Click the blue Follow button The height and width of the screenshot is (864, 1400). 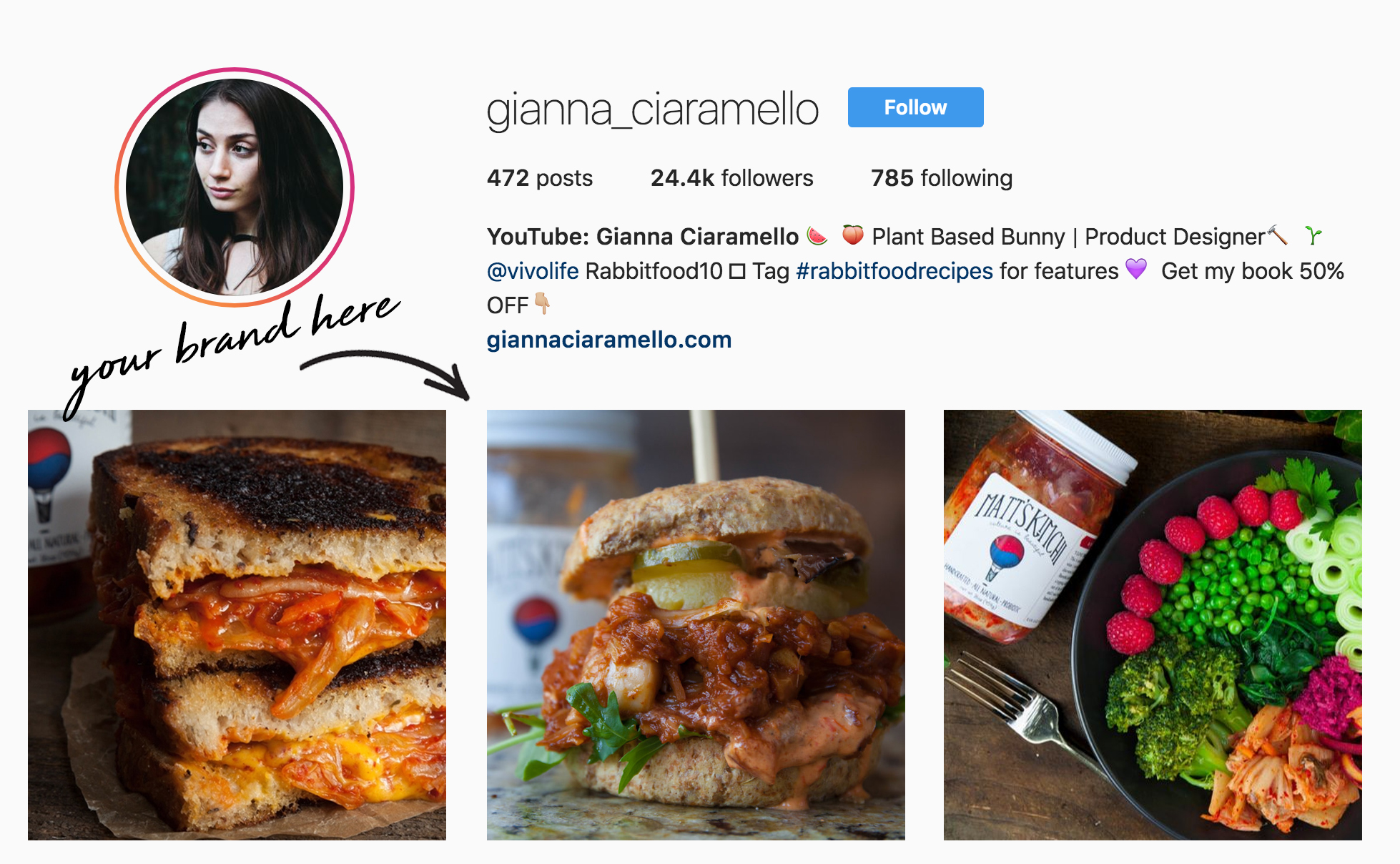(x=915, y=107)
